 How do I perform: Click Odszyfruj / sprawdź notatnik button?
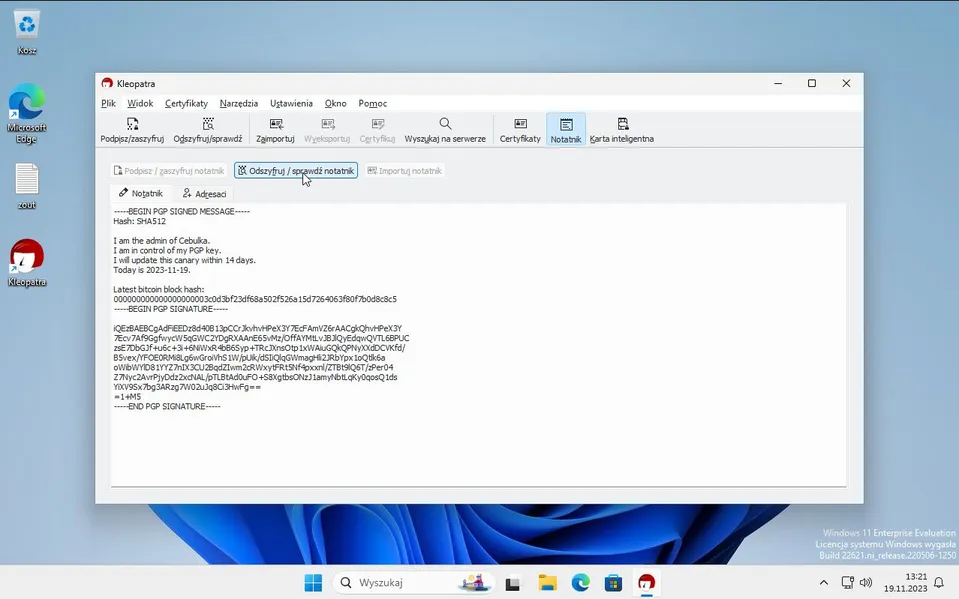(296, 171)
